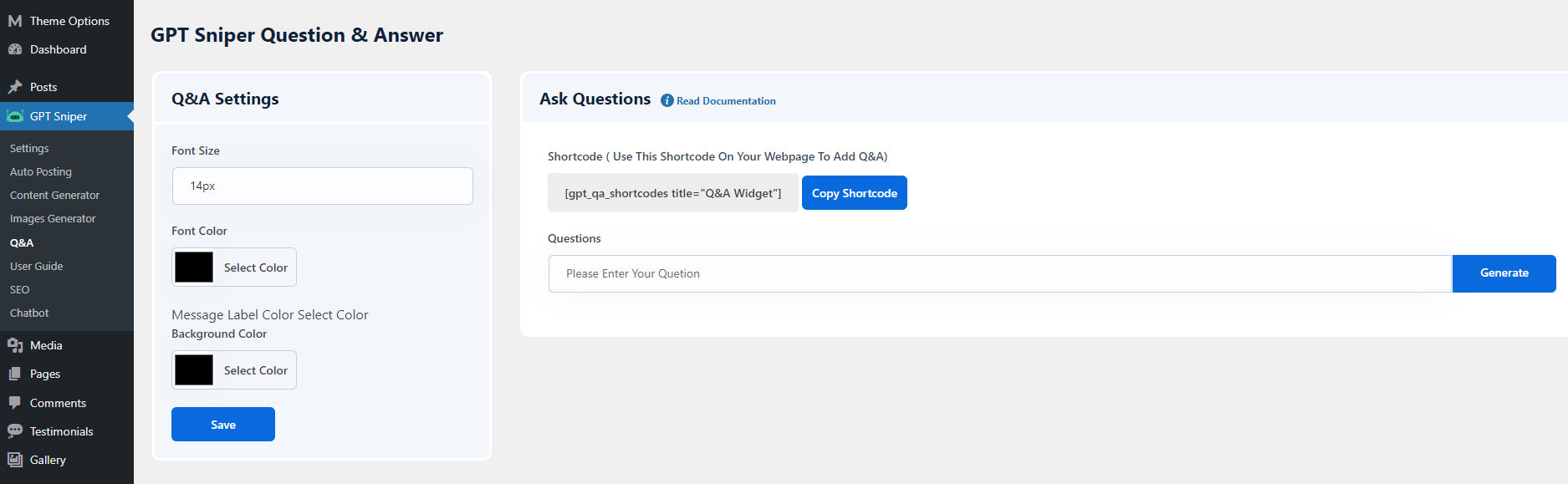Click the Comments speech bubble icon

pos(15,403)
